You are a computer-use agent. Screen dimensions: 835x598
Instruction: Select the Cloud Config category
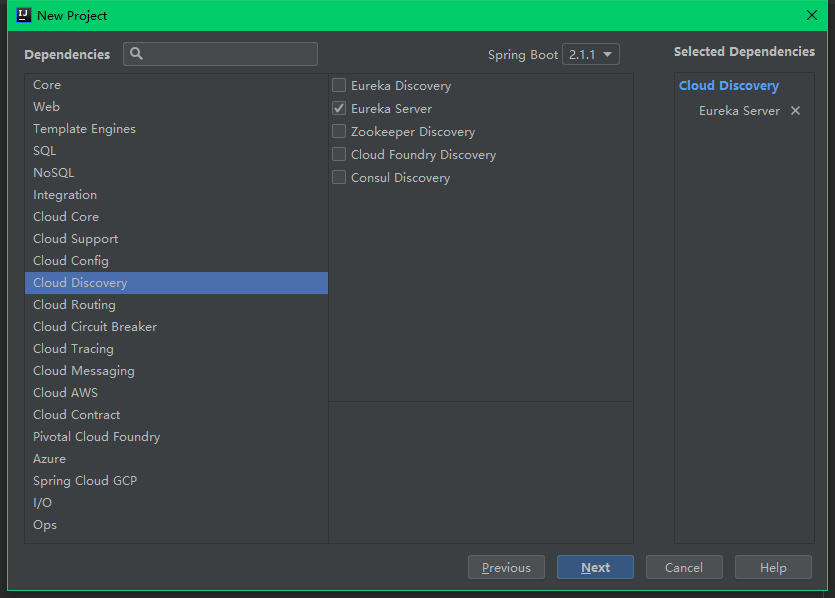176,261
